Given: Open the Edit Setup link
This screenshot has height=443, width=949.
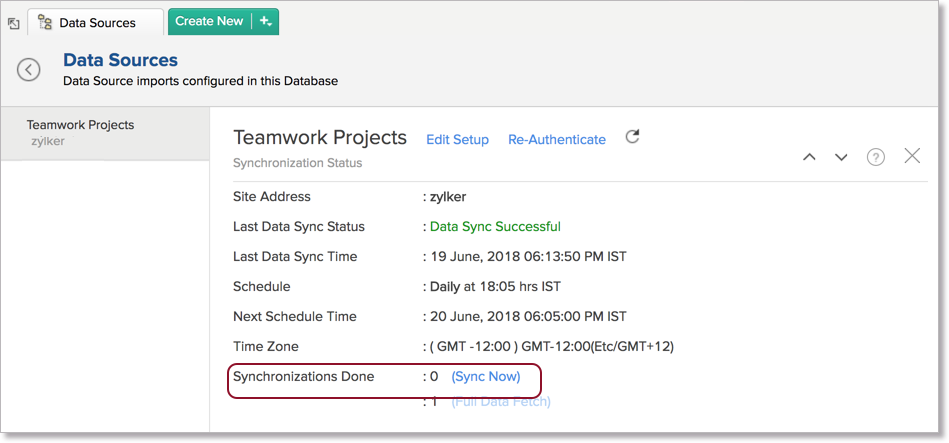Looking at the screenshot, I should tap(458, 140).
